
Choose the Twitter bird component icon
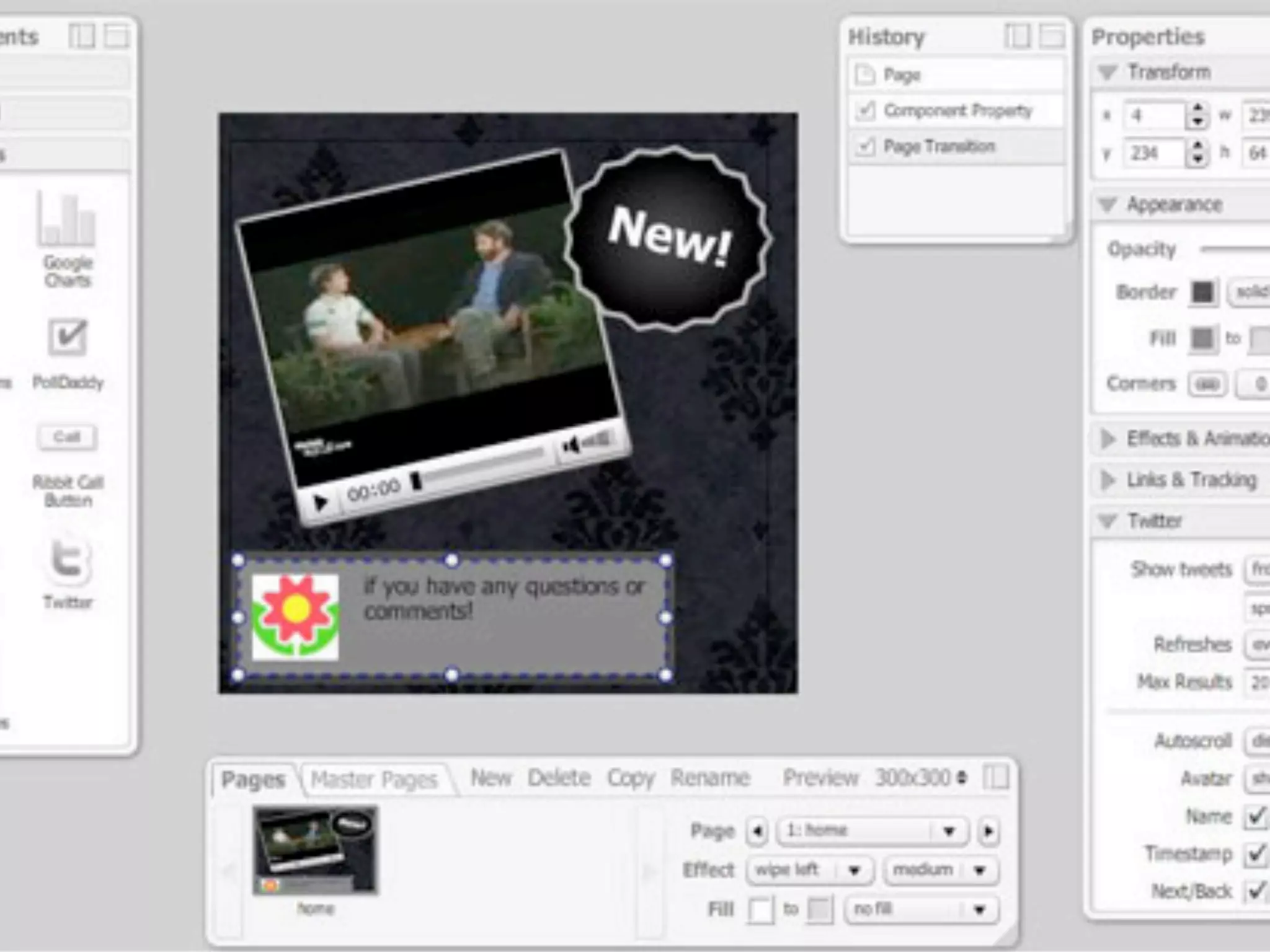(67, 560)
